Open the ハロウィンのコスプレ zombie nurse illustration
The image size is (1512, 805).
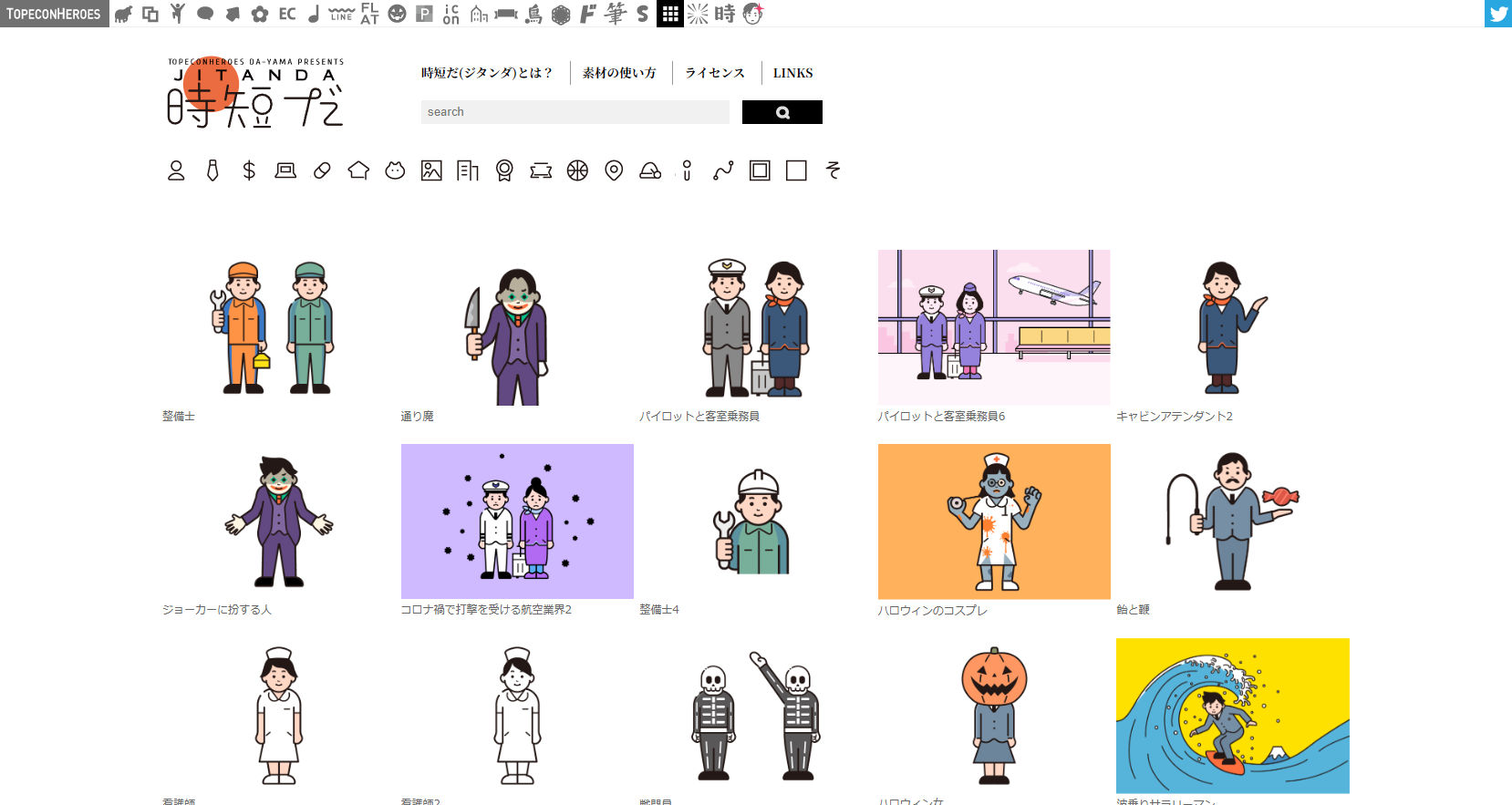click(x=994, y=521)
